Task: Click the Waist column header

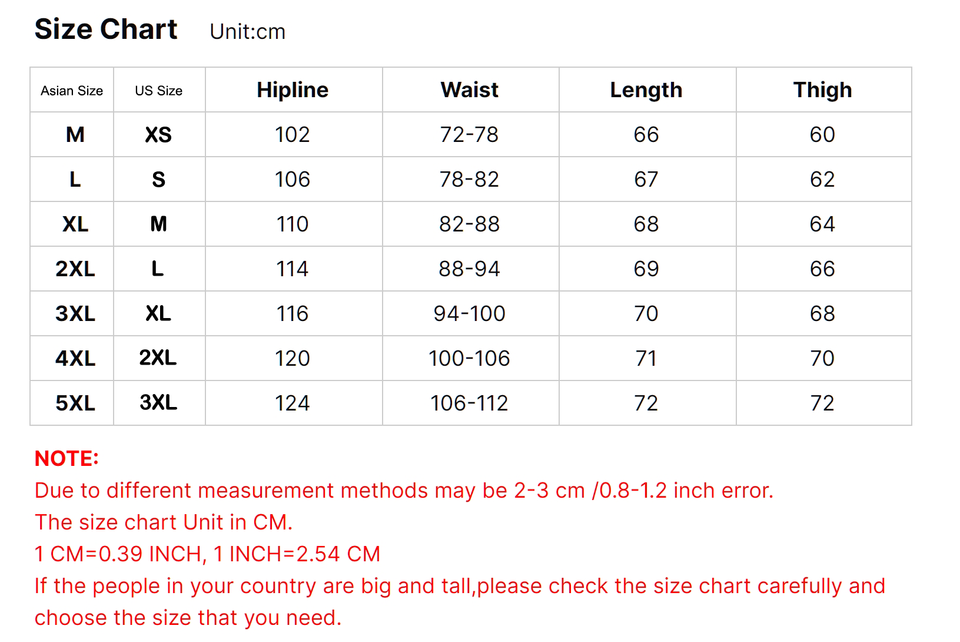Action: [469, 90]
